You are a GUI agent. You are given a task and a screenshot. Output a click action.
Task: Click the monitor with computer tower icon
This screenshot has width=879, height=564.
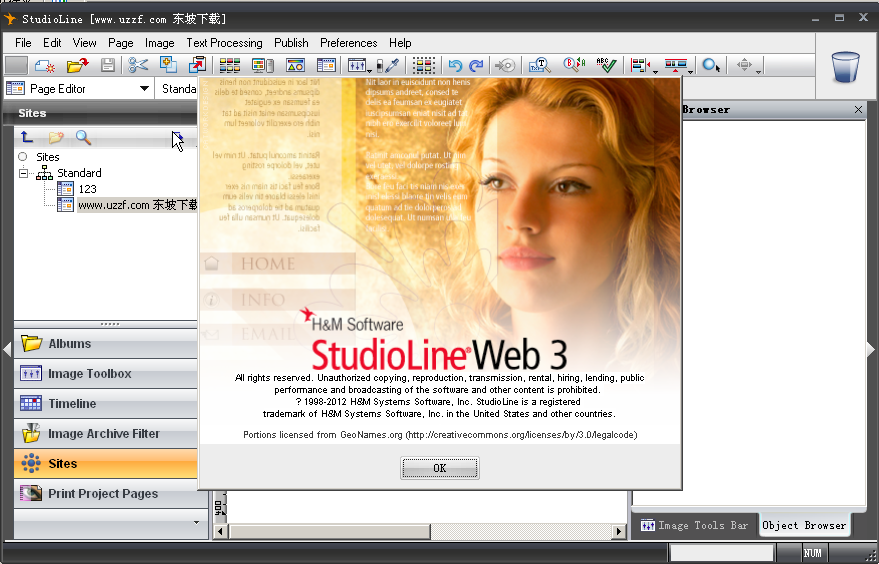pos(262,66)
